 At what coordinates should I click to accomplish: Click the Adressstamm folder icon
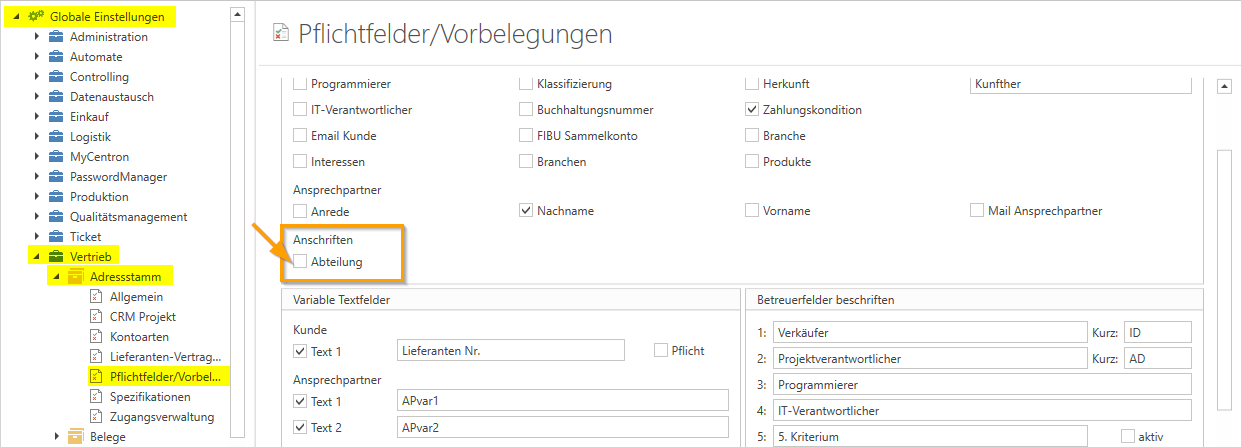[x=75, y=276]
